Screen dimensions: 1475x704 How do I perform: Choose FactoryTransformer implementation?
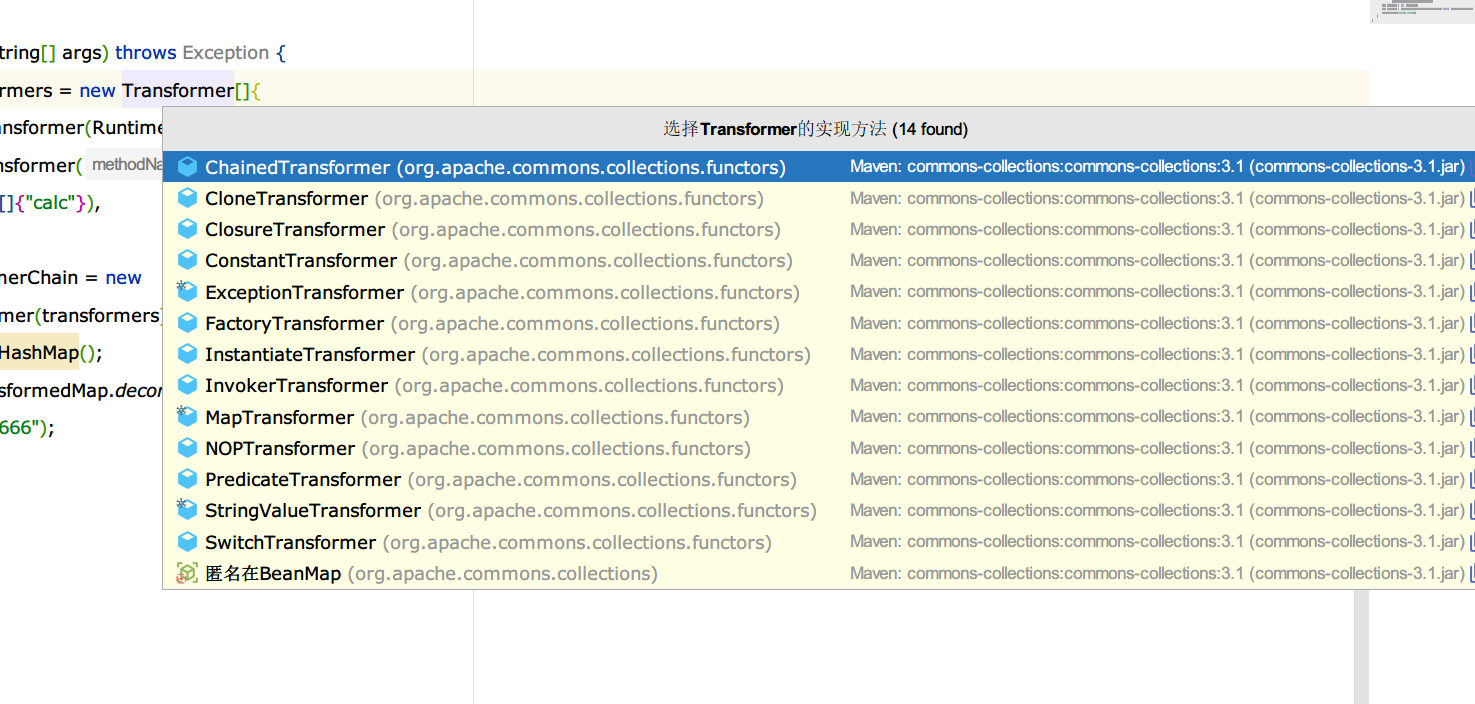tap(818, 323)
